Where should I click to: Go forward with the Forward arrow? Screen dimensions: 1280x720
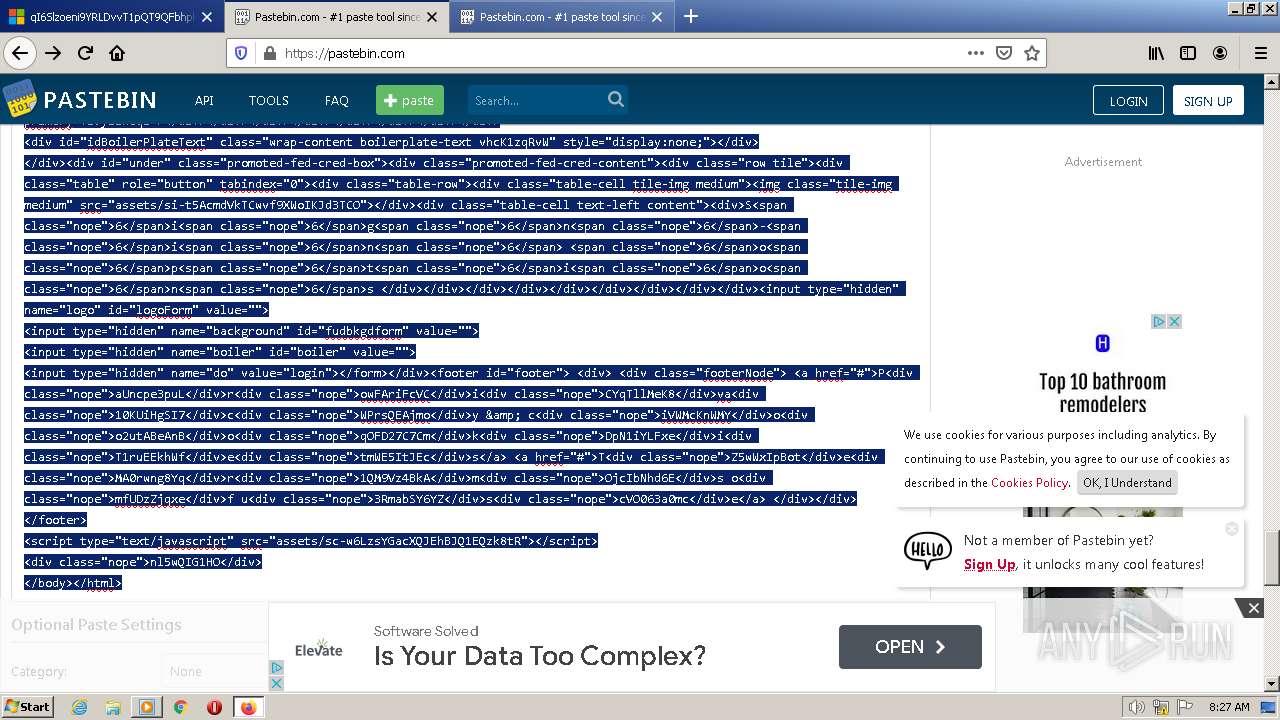pyautogui.click(x=53, y=53)
